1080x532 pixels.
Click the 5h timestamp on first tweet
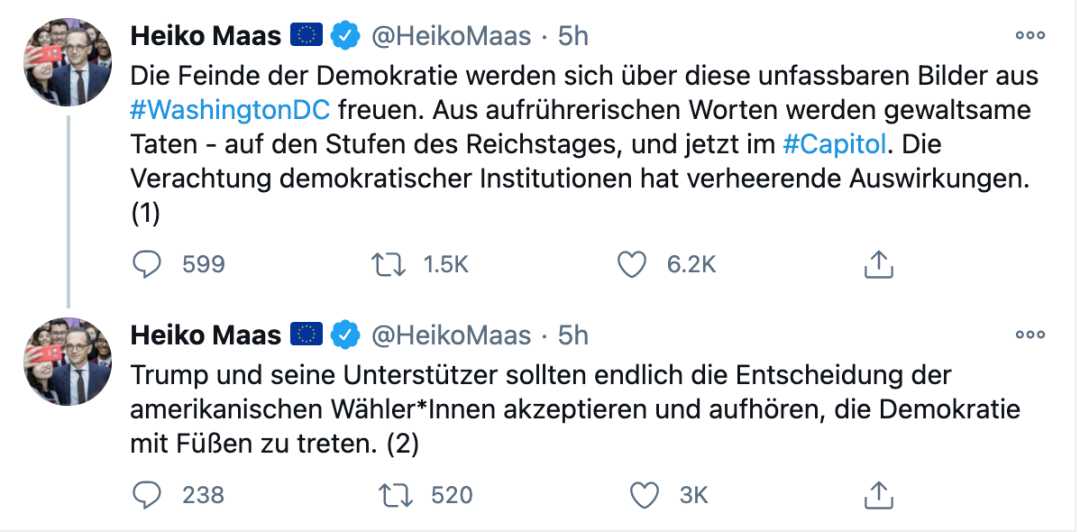[x=573, y=37]
